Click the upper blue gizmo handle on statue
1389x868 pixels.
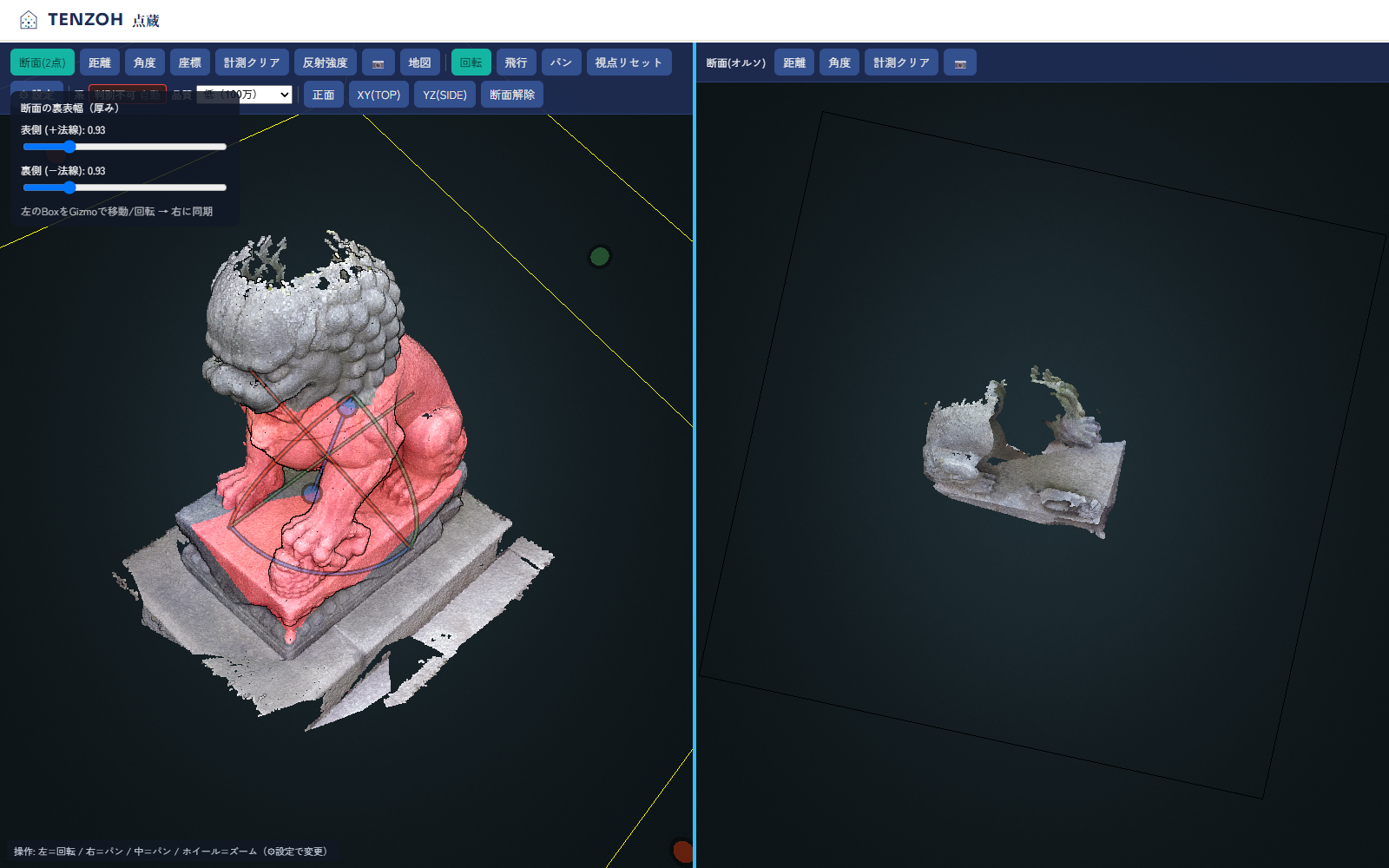coord(347,406)
